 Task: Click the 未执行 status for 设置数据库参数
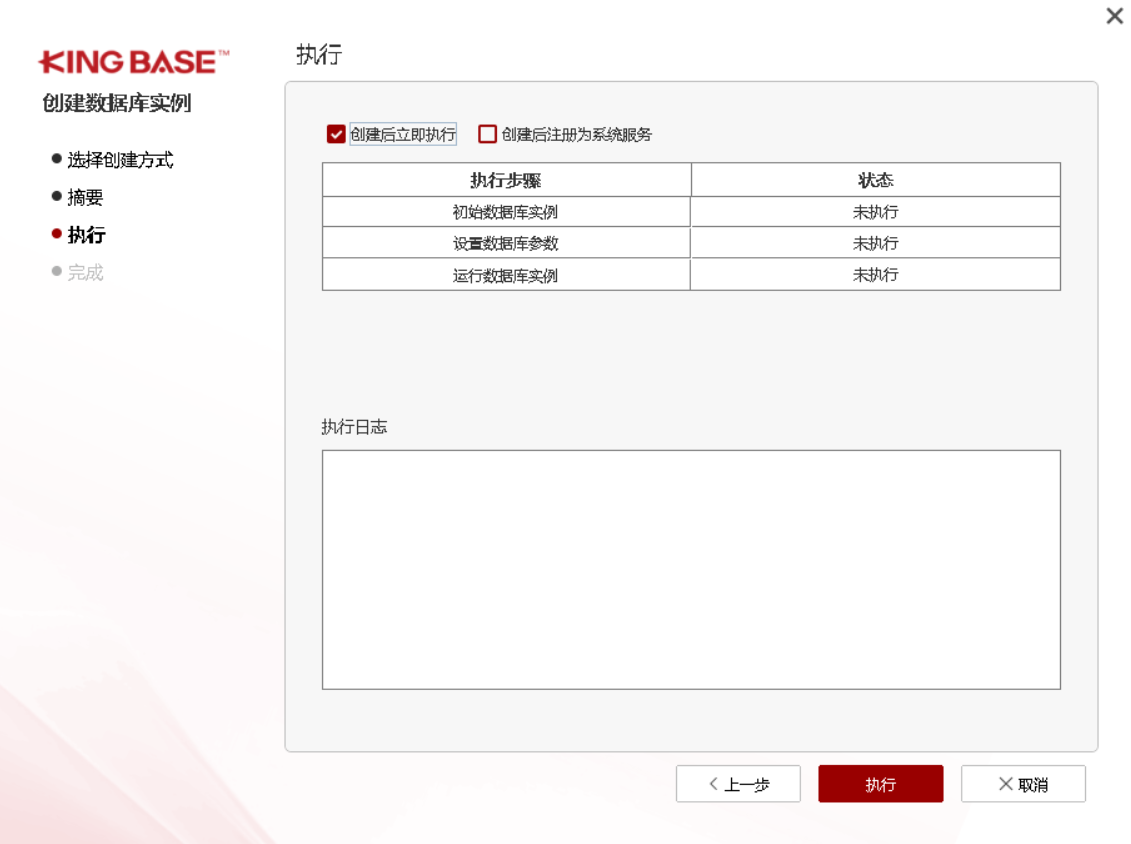[x=875, y=243]
